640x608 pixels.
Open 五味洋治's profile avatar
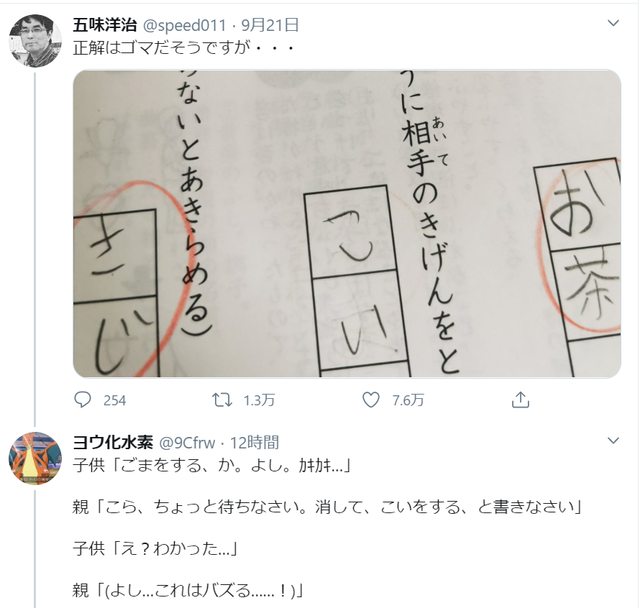(35, 40)
